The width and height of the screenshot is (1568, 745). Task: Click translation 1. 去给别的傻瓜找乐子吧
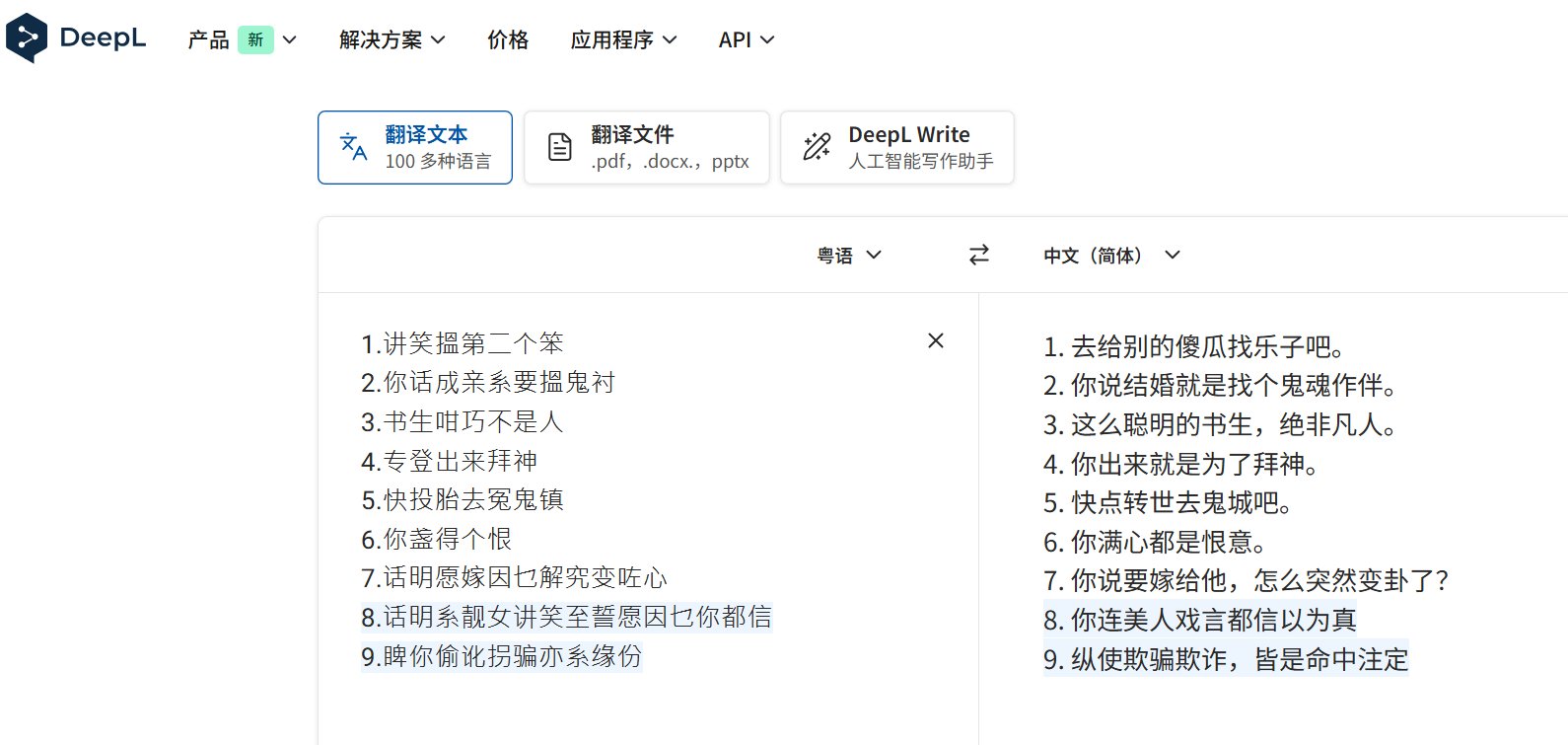[x=1194, y=346]
